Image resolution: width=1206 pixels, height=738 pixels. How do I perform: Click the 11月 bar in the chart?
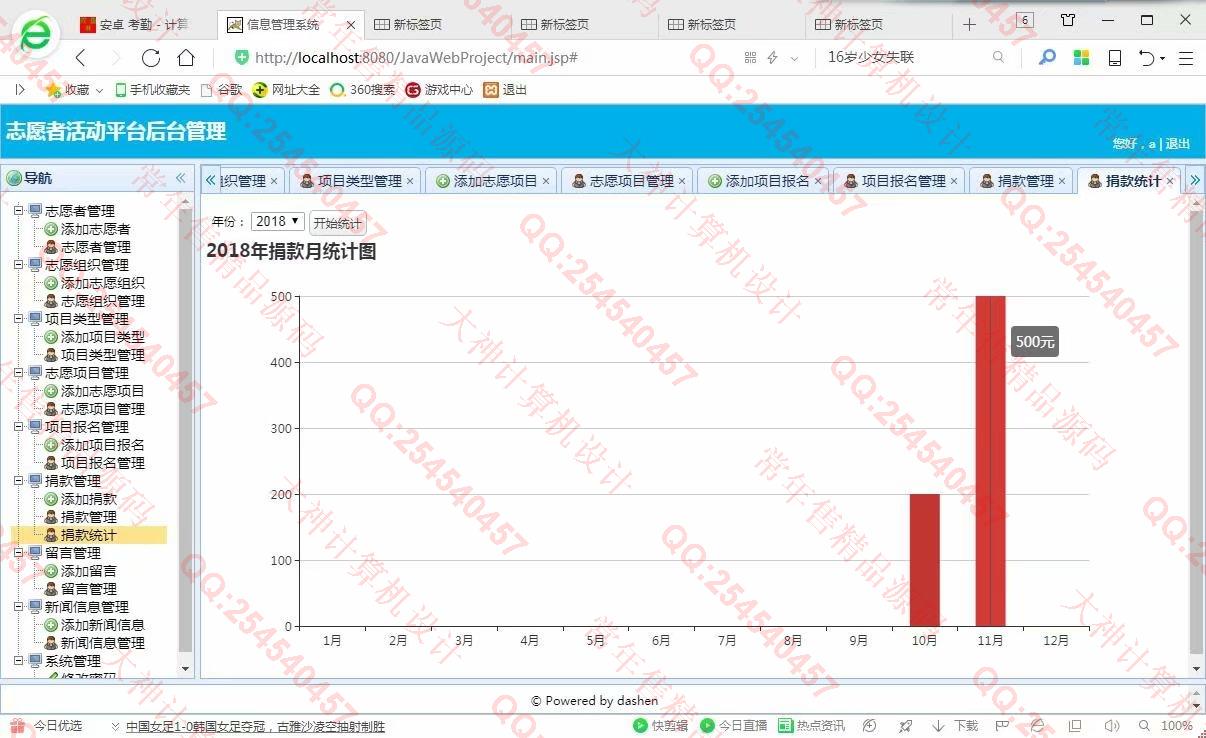[990, 461]
